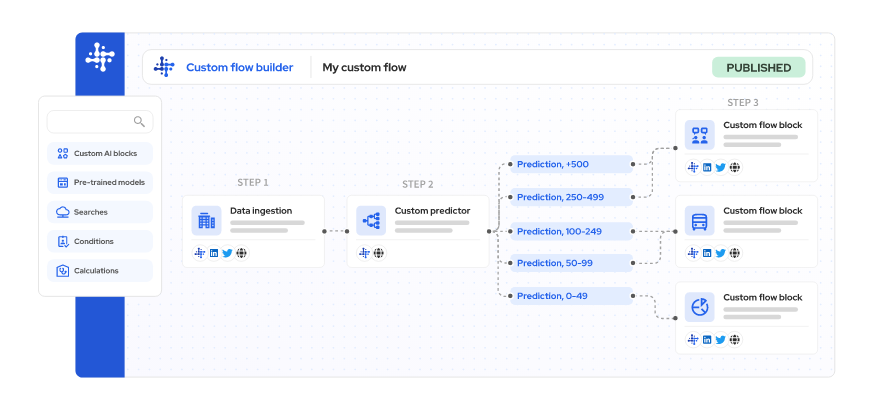The image size is (880, 406).
Task: Click the Custom predictor node icon
Action: 371,220
